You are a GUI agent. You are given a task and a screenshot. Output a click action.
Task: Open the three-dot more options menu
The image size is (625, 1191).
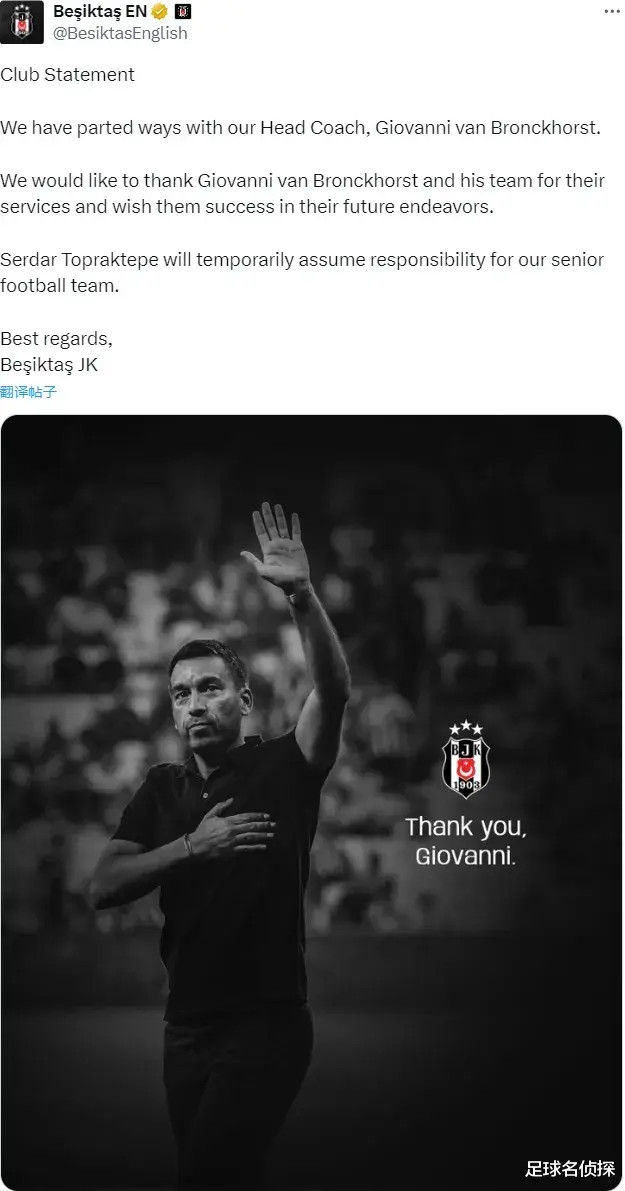click(x=611, y=11)
